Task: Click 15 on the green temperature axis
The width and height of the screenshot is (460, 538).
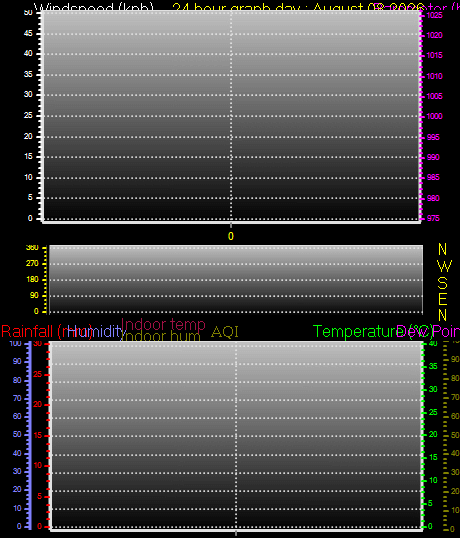Action: (433, 457)
